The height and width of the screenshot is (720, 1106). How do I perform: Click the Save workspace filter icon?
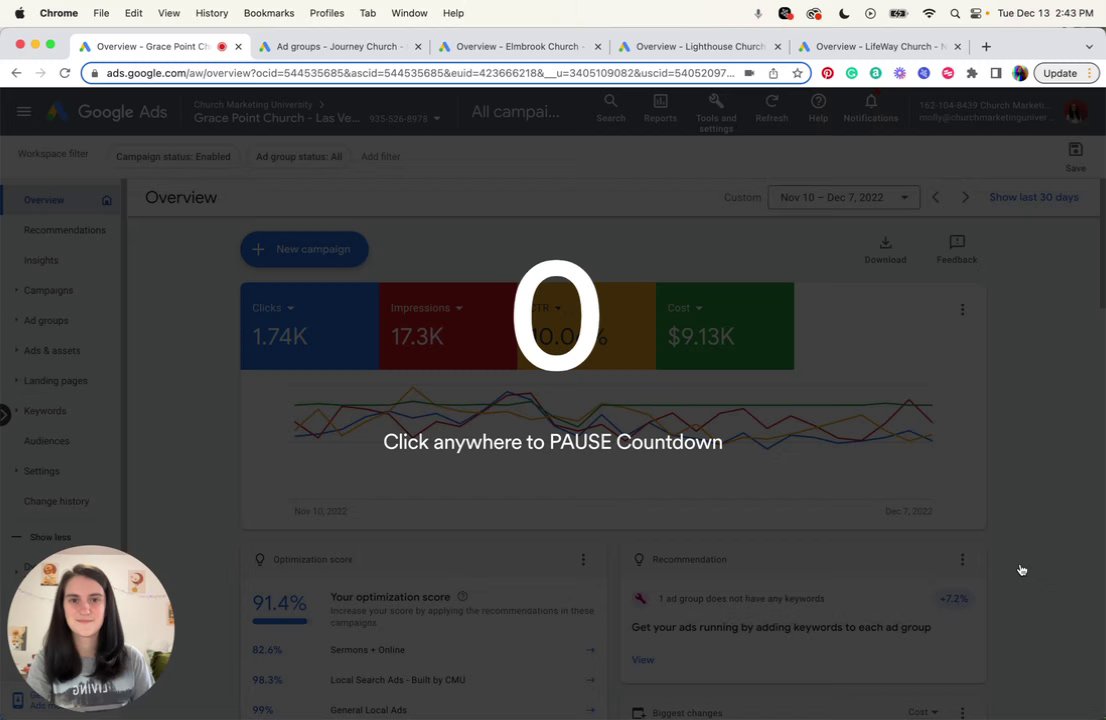click(x=1075, y=150)
